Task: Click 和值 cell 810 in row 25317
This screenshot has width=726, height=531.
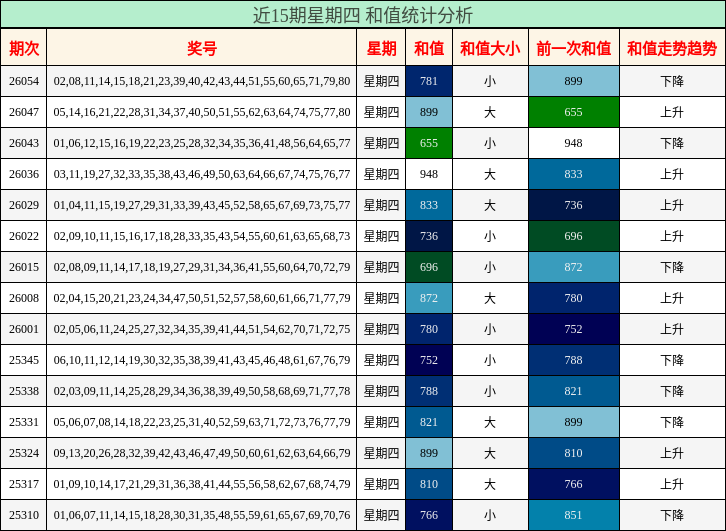Action: click(x=429, y=484)
